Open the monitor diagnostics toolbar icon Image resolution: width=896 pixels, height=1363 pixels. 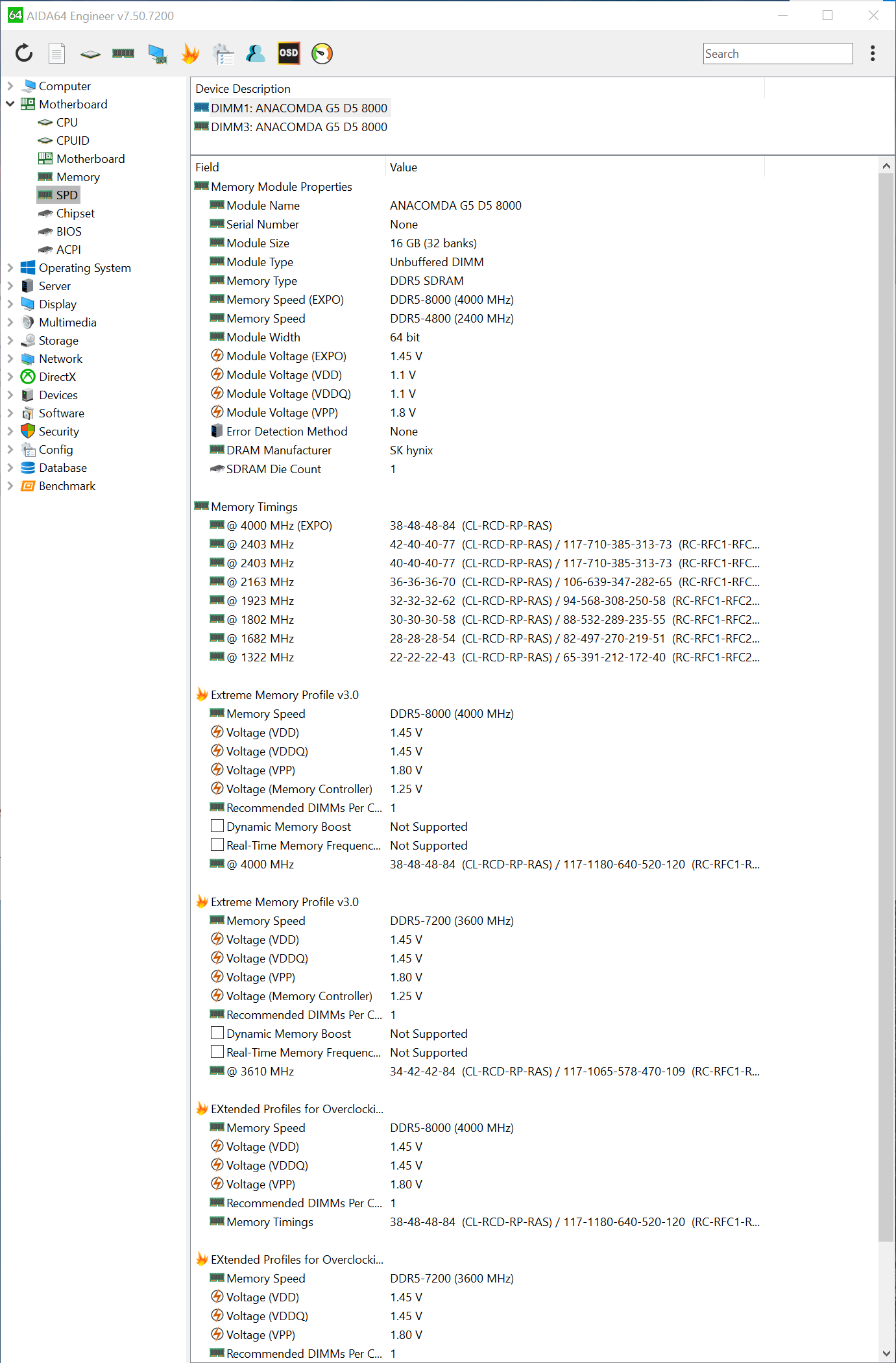[157, 54]
